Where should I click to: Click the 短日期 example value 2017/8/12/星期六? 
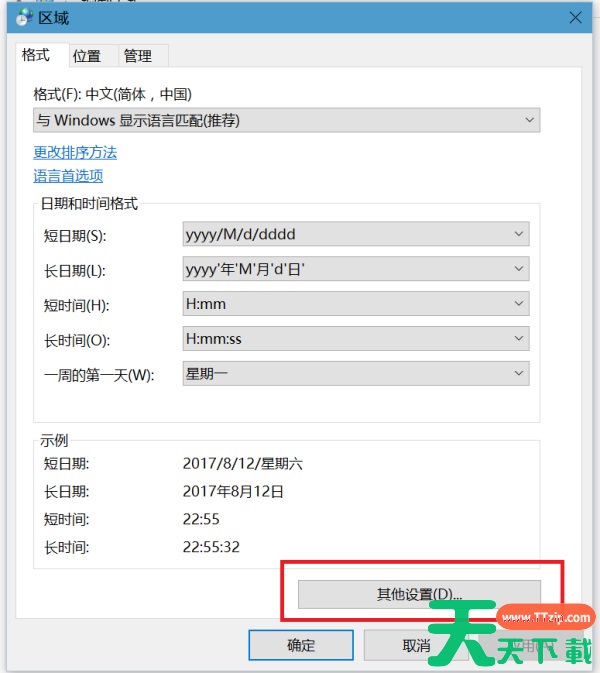pyautogui.click(x=240, y=464)
